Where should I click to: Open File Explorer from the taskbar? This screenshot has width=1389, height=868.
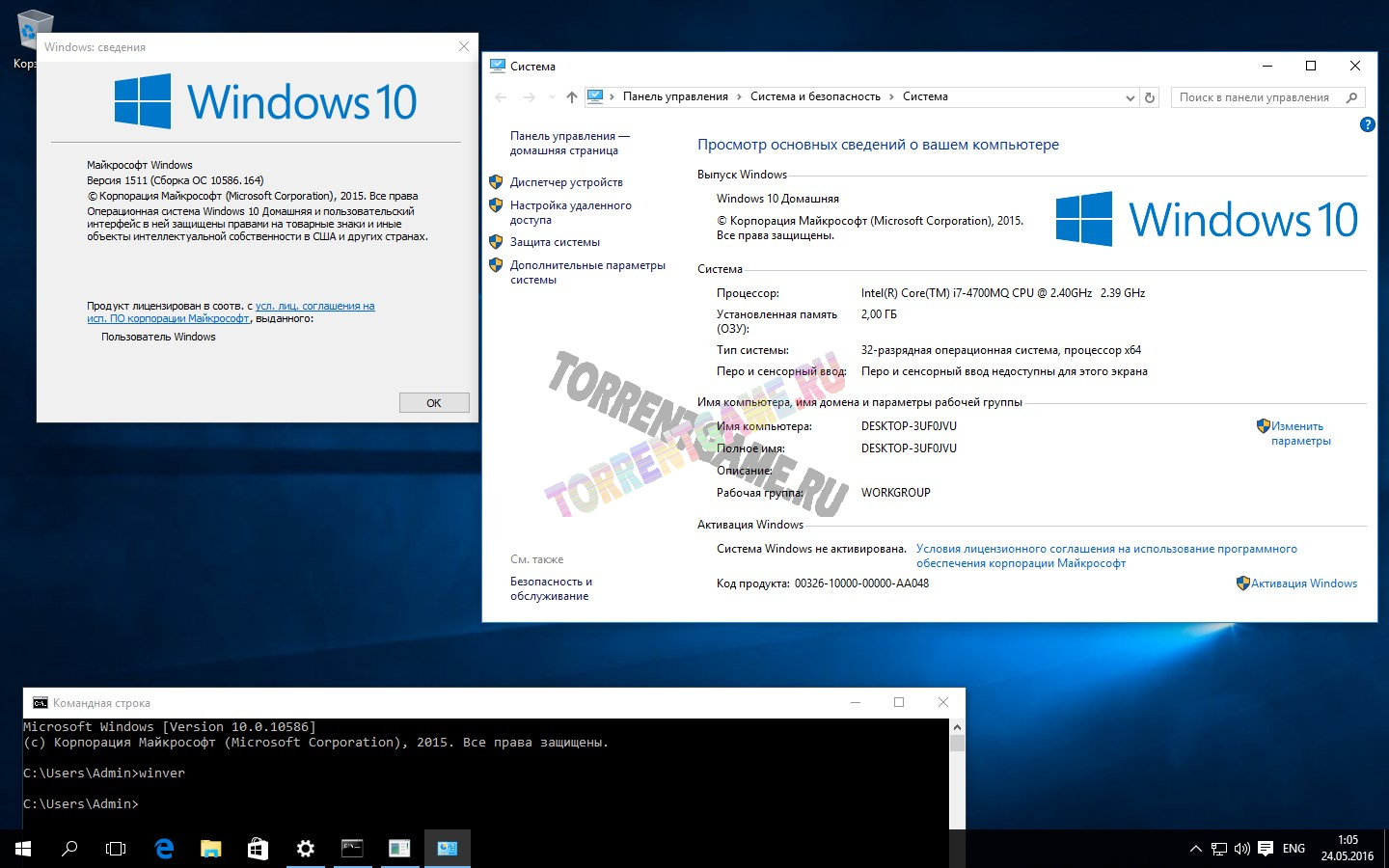pyautogui.click(x=210, y=849)
